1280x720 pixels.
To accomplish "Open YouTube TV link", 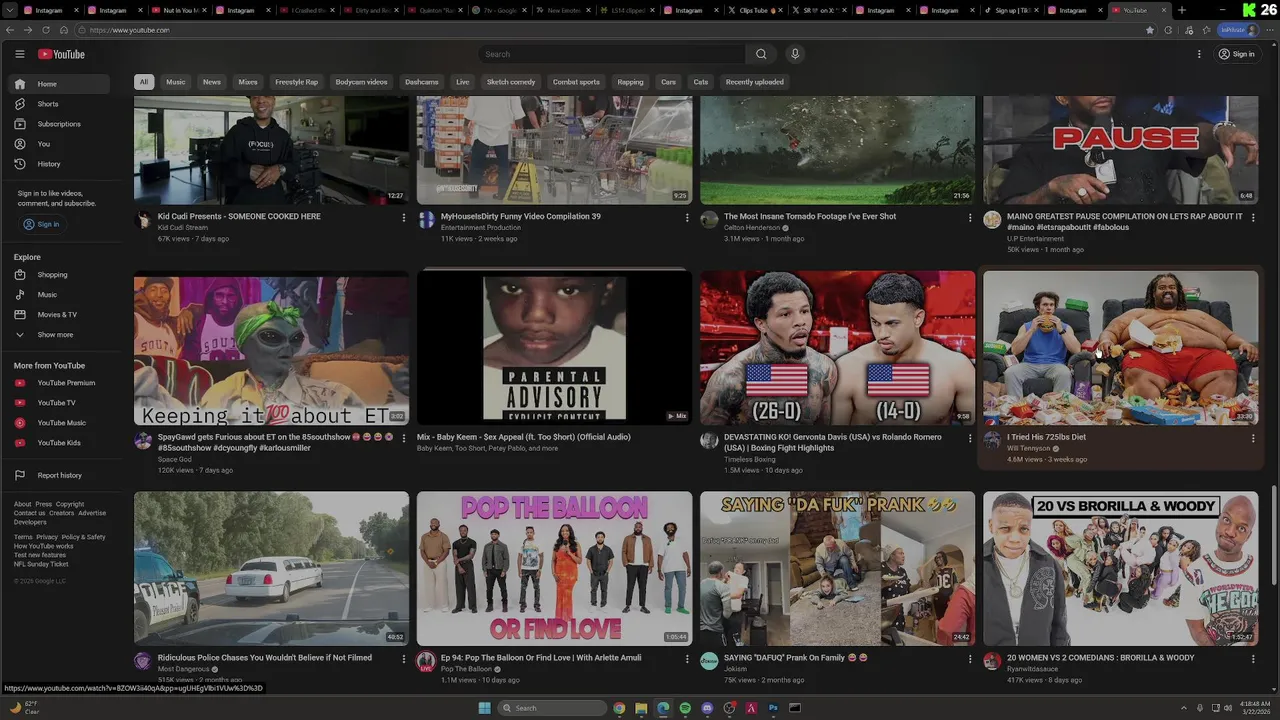I will pos(61,403).
